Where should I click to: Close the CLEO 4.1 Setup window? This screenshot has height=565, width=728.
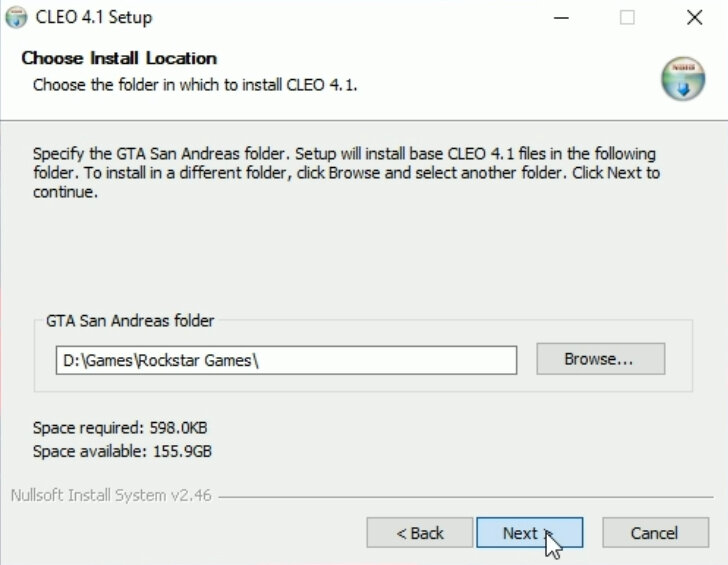[695, 18]
